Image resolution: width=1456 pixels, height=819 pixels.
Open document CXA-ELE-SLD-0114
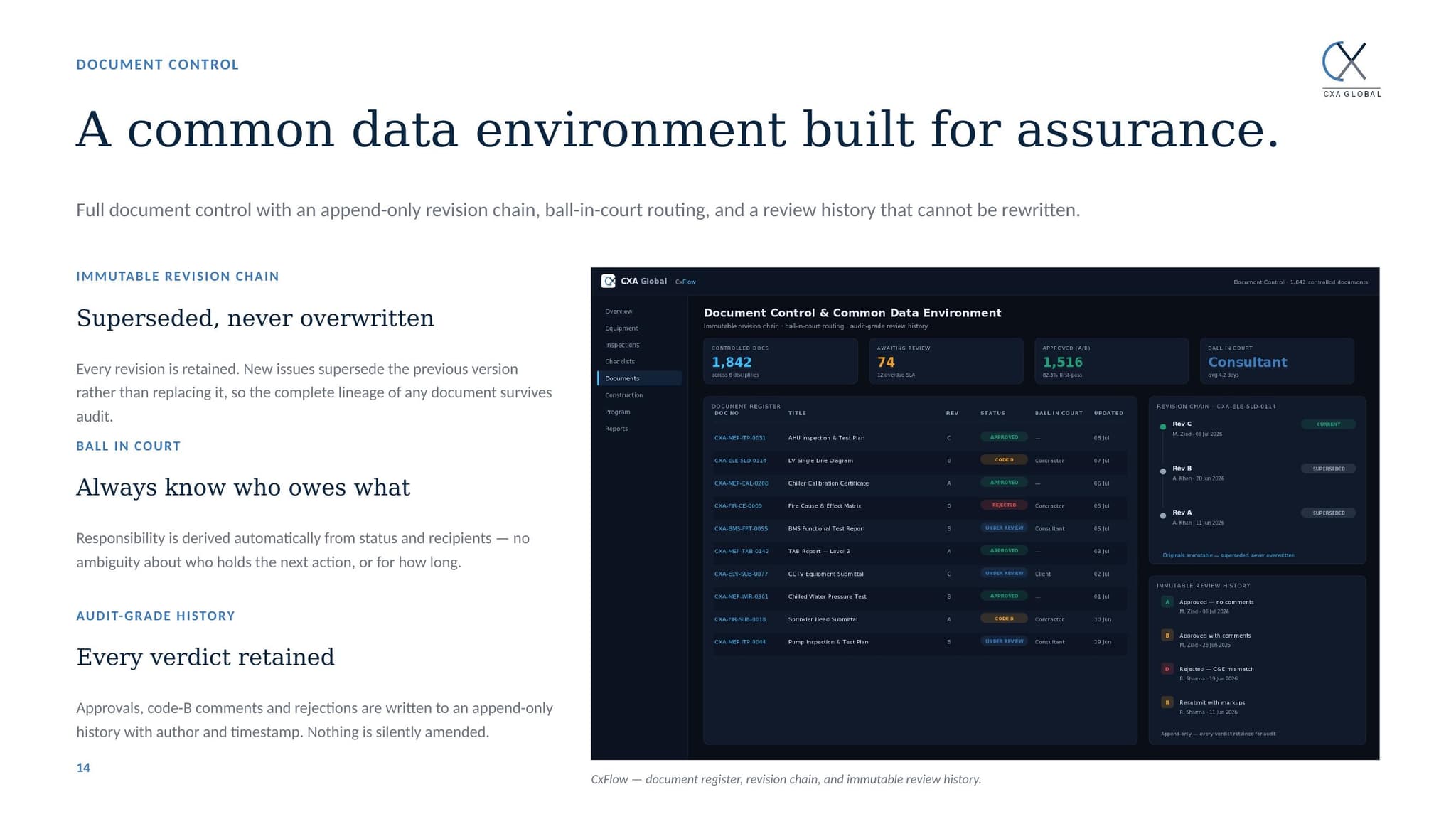740,461
